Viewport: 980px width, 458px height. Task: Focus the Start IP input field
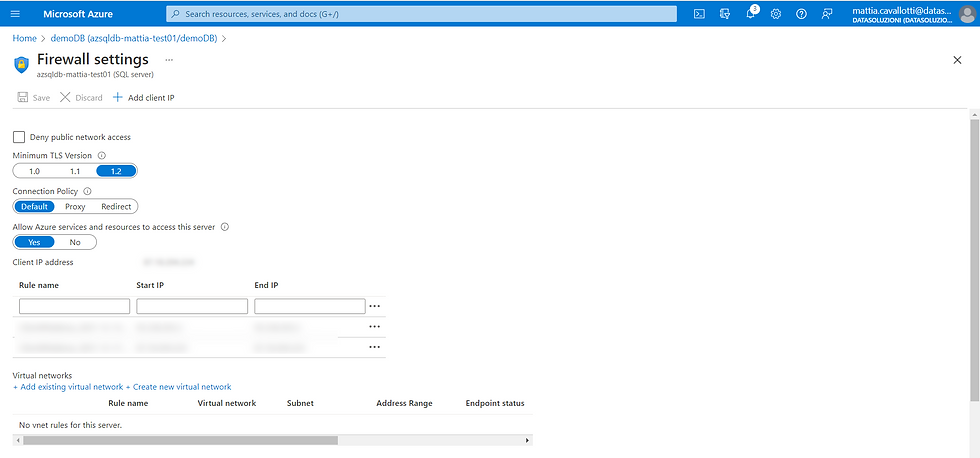[x=192, y=306]
